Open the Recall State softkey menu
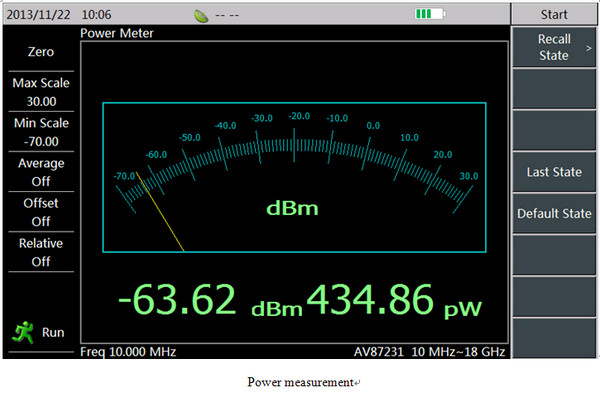Screen dimensions: 600x393 [554, 47]
